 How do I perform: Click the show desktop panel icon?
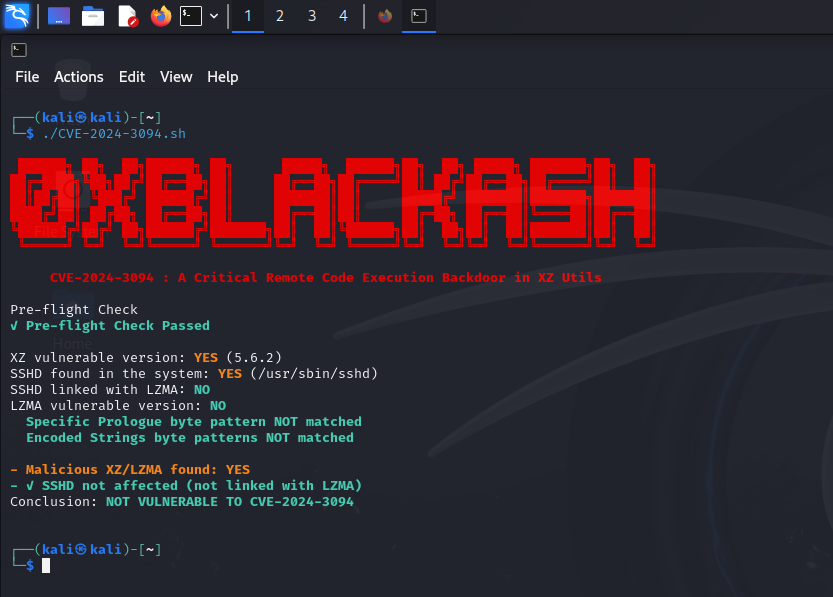59,16
